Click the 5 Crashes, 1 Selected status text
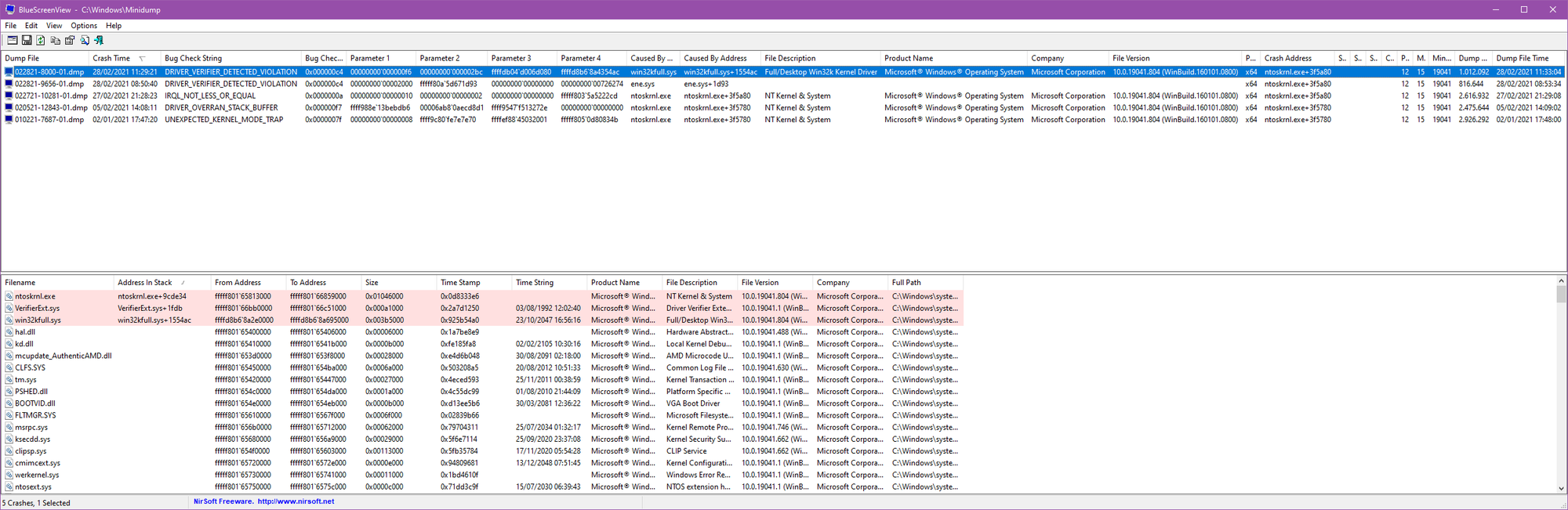Viewport: 1568px width, 510px height. (36, 503)
